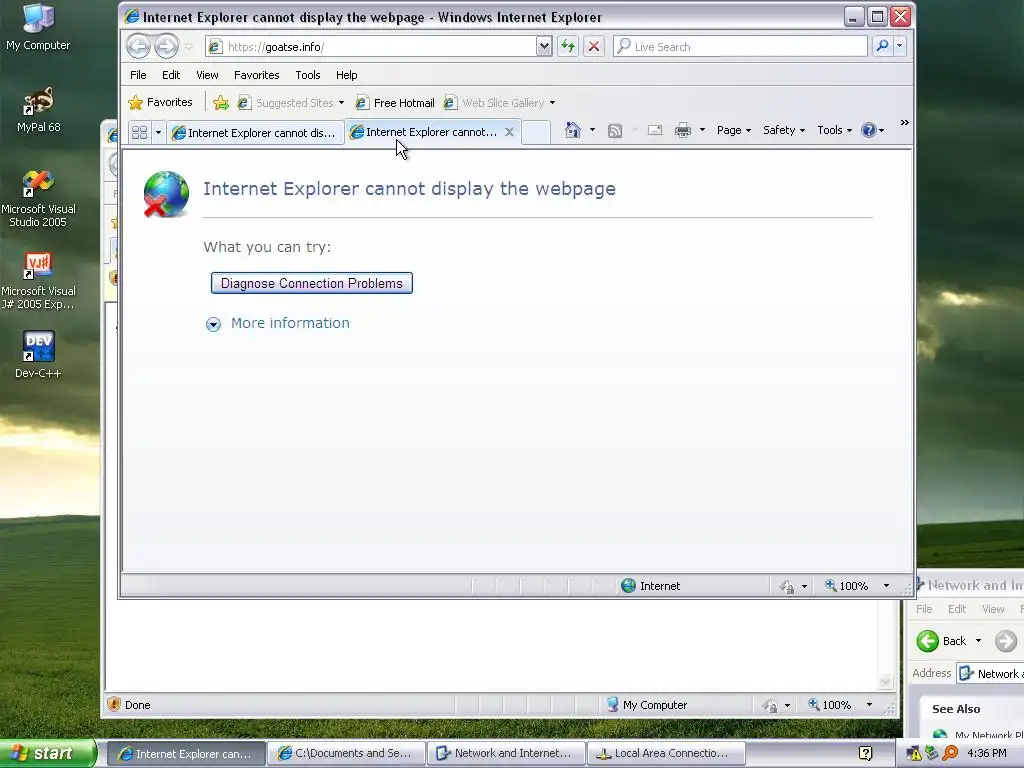Click the Home icon in command bar
The height and width of the screenshot is (768, 1024).
pyautogui.click(x=573, y=130)
